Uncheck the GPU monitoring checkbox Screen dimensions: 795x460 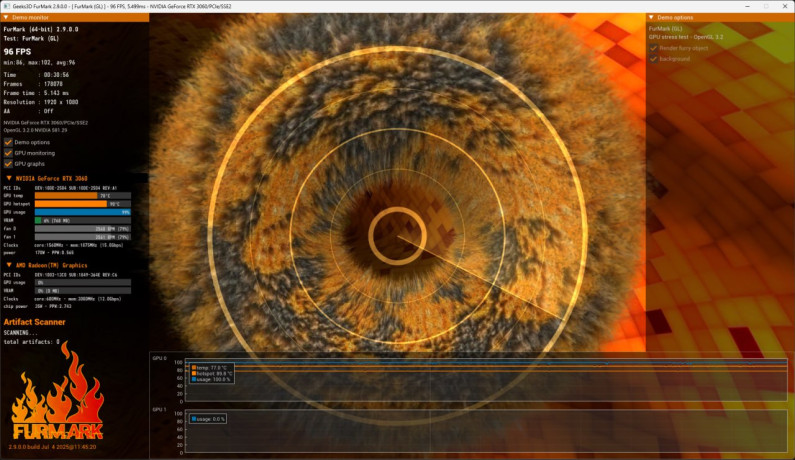pyautogui.click(x=8, y=153)
